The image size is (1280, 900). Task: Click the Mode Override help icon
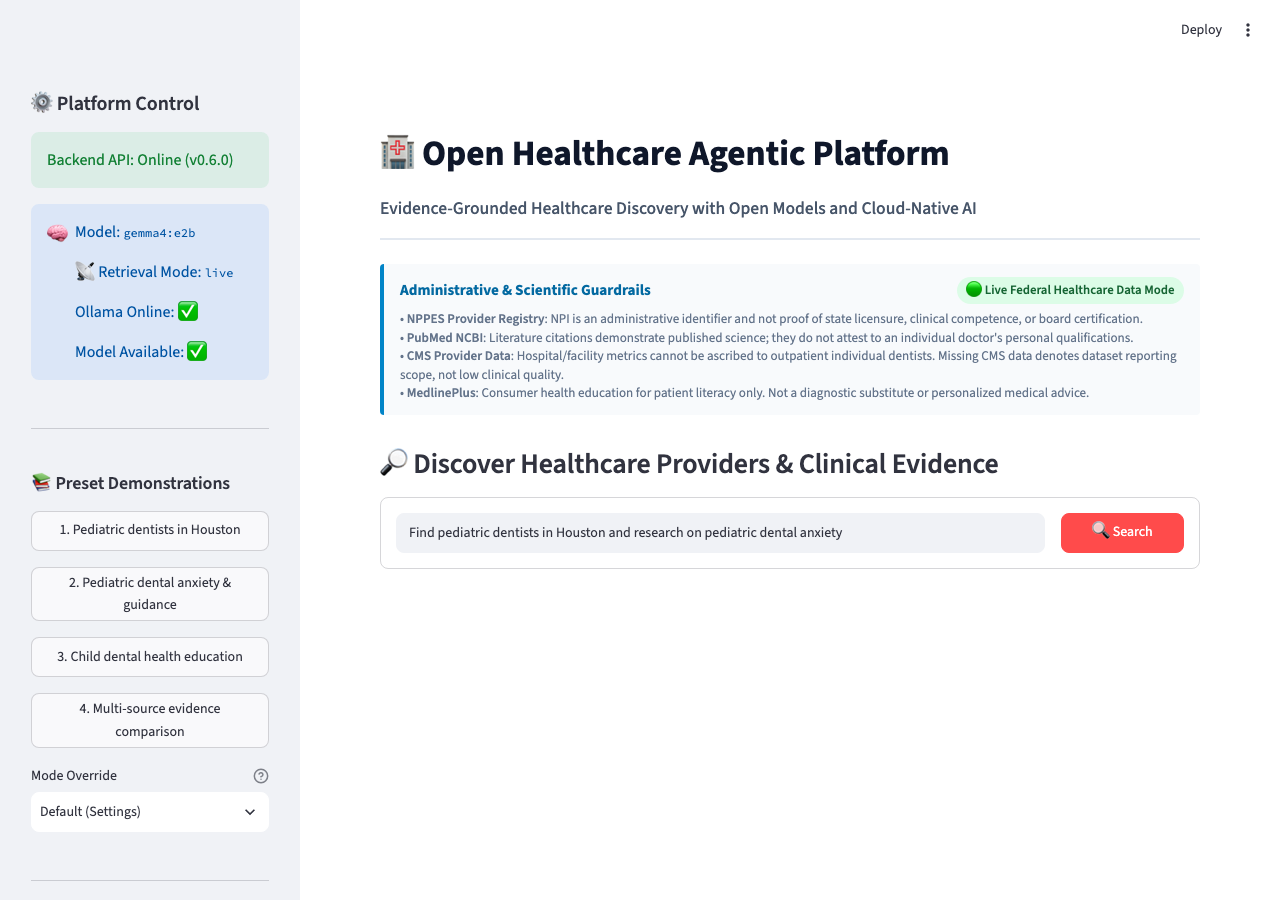[261, 776]
